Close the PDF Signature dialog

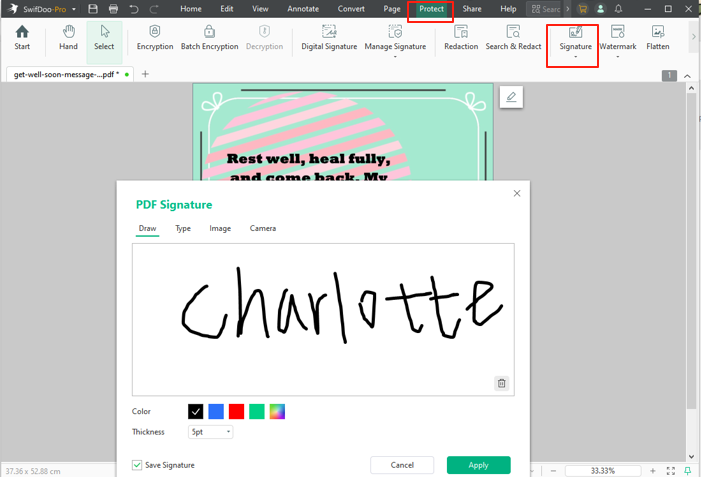[517, 193]
